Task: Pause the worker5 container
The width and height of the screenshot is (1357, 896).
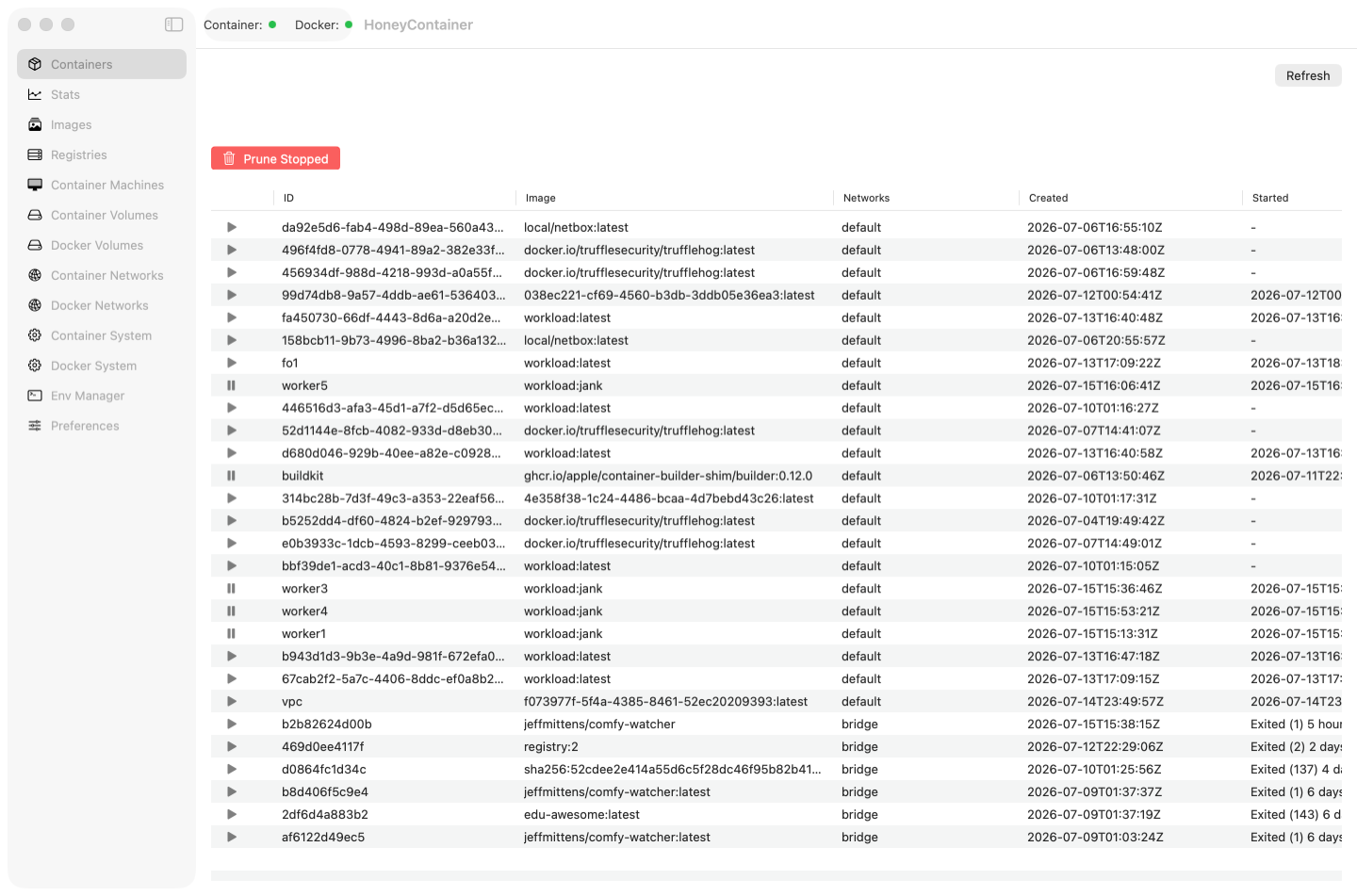Action: [x=231, y=385]
